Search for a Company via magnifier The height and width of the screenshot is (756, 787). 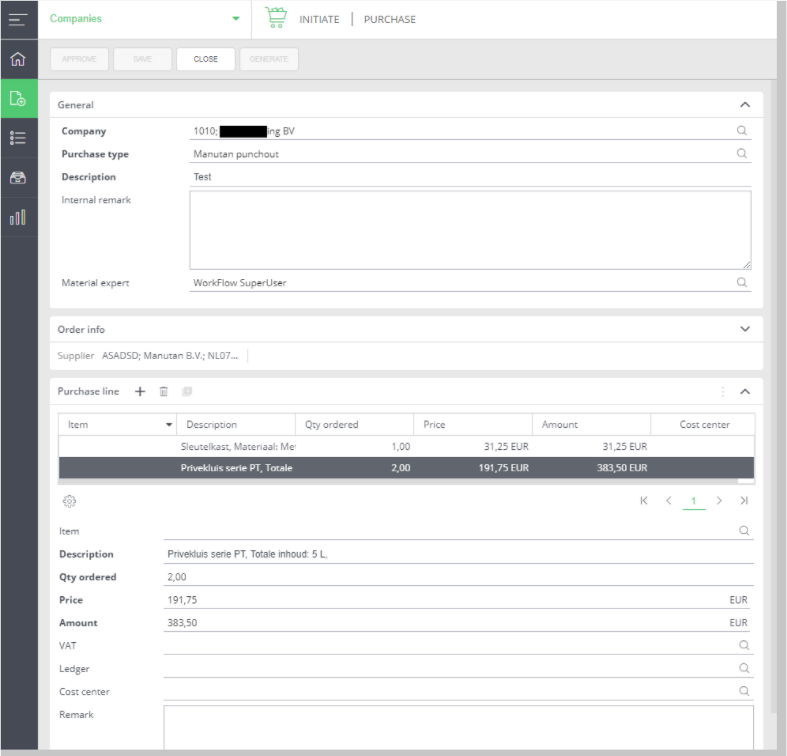click(742, 131)
